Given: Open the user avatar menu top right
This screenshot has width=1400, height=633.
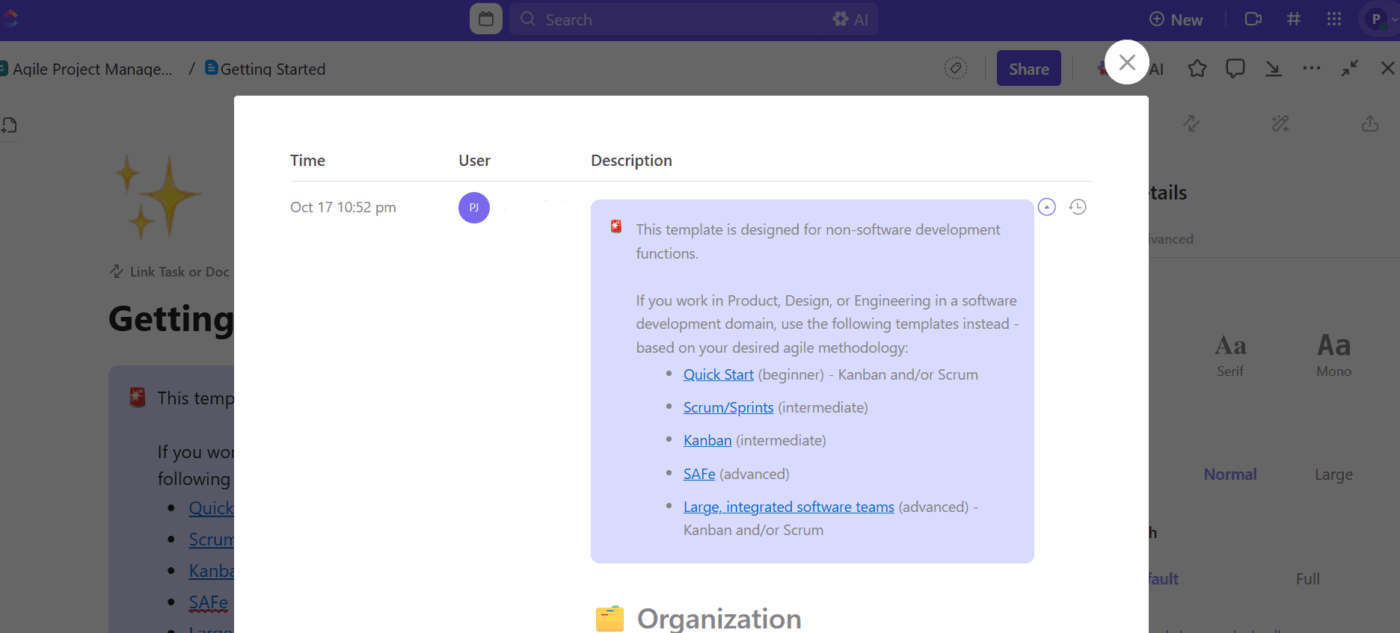Looking at the screenshot, I should pyautogui.click(x=1376, y=19).
